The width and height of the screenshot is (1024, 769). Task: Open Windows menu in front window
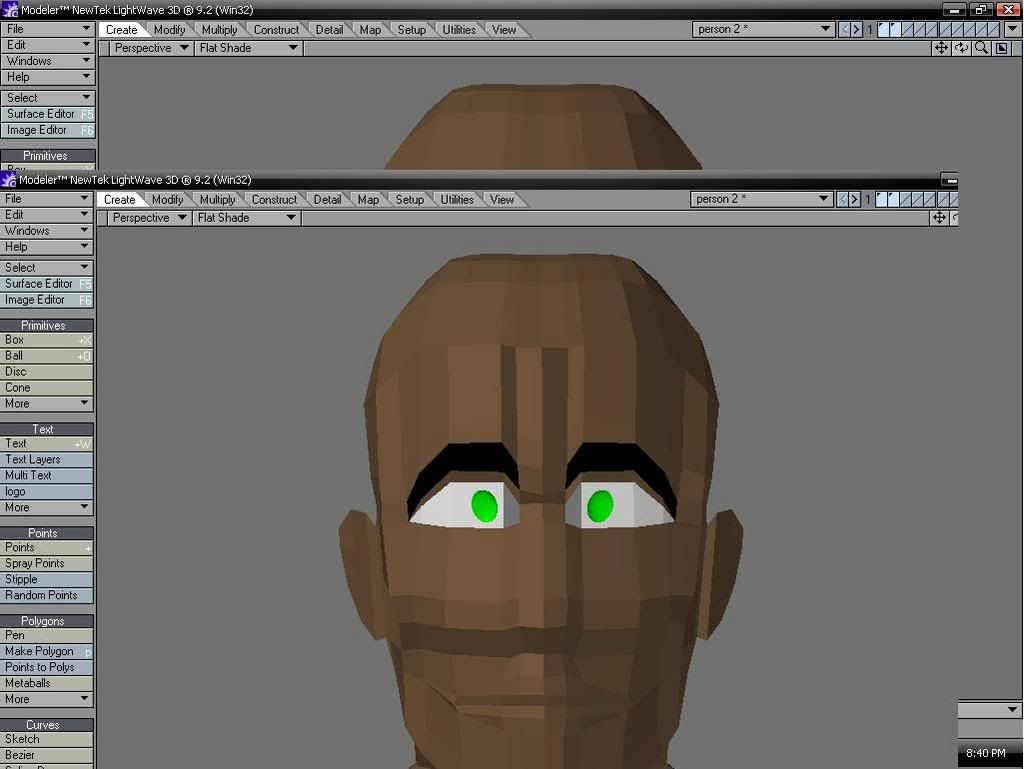click(x=47, y=230)
